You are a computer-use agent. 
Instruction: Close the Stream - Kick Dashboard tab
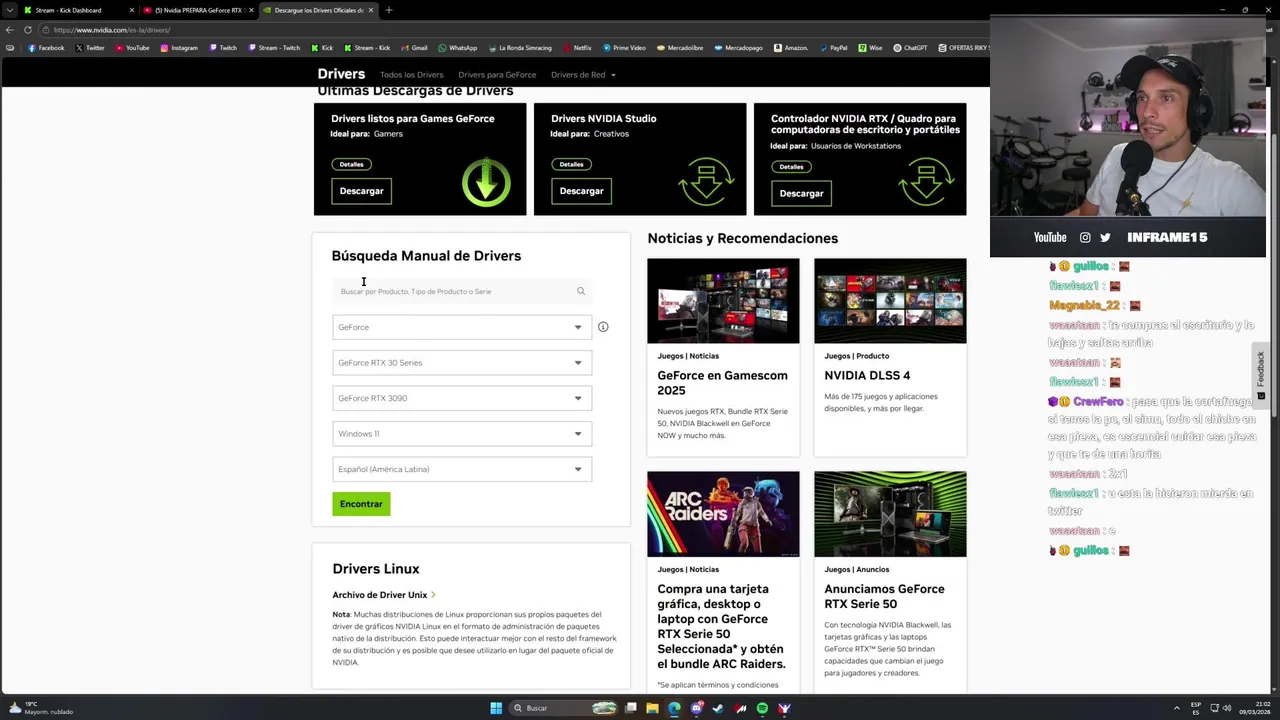[x=131, y=10]
